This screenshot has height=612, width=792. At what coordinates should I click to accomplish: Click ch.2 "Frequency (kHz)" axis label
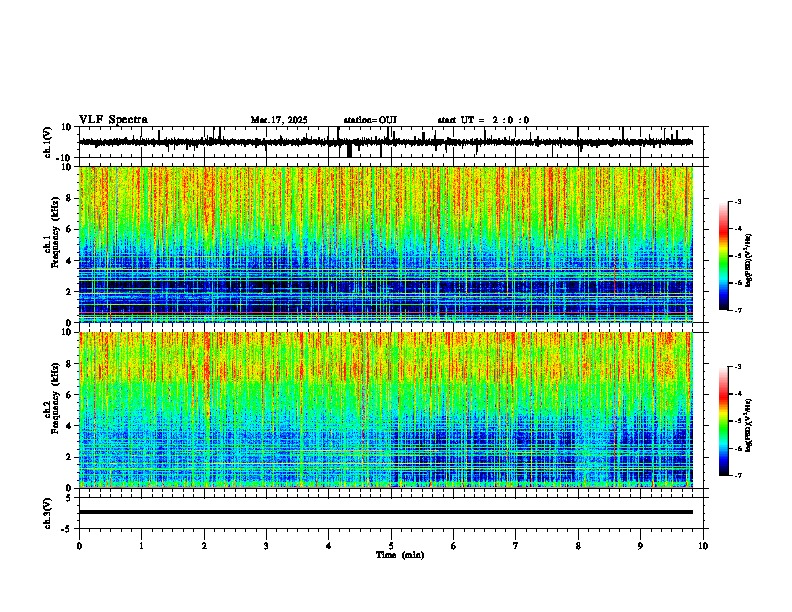[55, 398]
